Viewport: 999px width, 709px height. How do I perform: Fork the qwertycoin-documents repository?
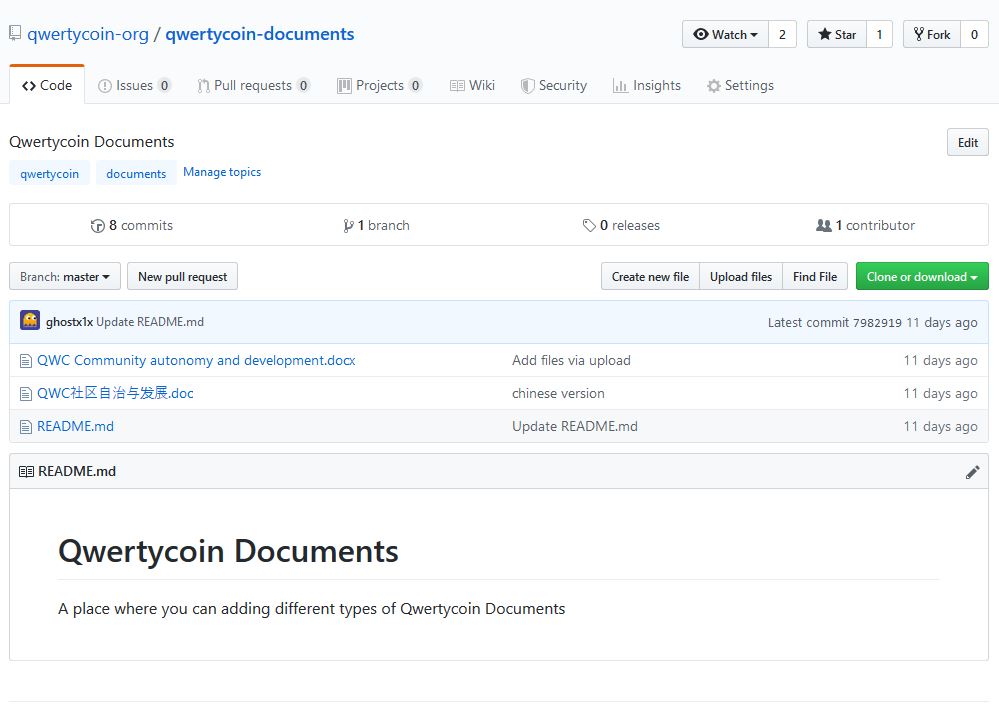931,34
